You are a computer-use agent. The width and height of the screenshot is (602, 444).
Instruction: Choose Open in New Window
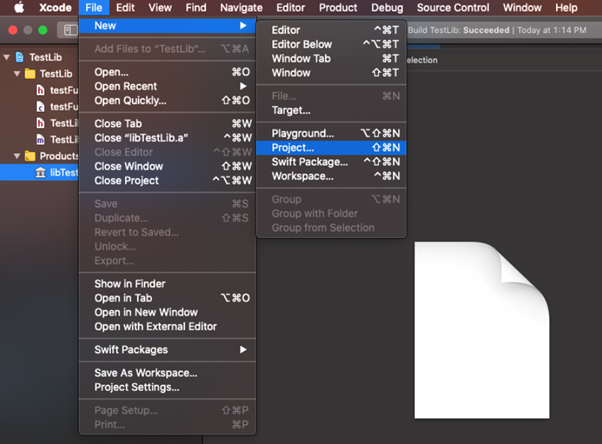167,312
